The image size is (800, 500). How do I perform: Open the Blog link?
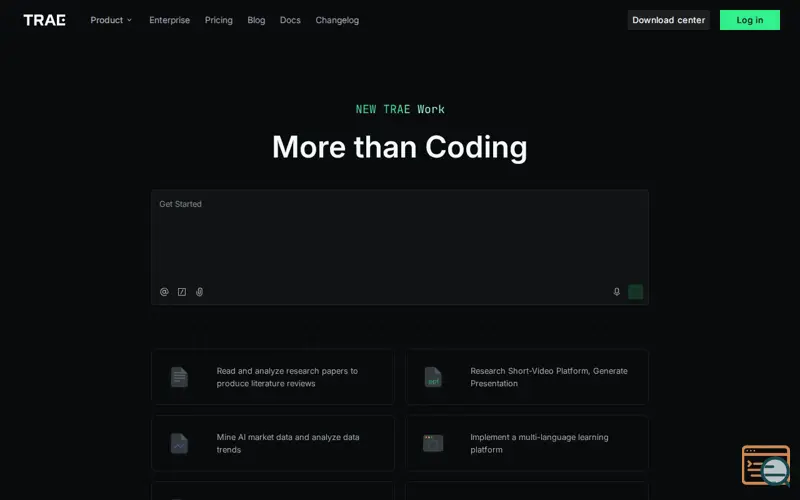coord(256,20)
